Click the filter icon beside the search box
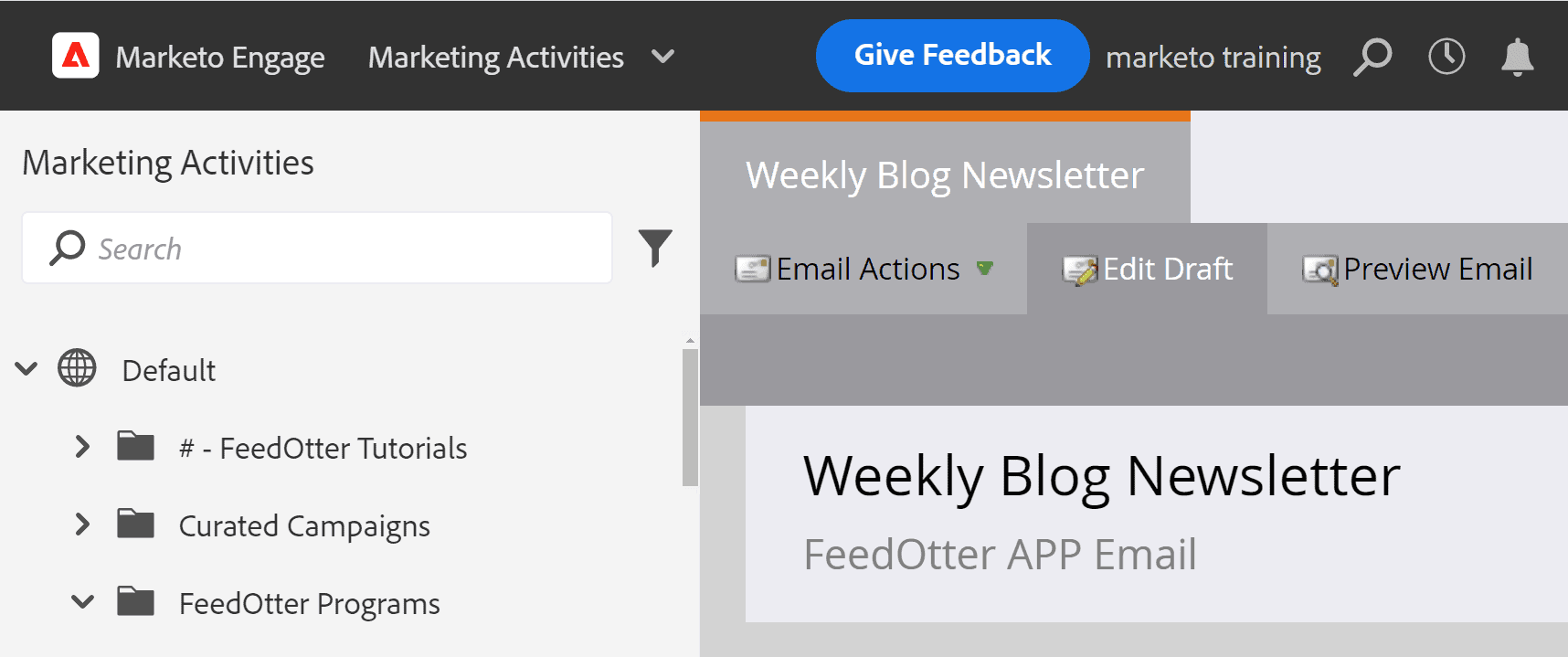Image resolution: width=1568 pixels, height=657 pixels. pyautogui.click(x=654, y=245)
